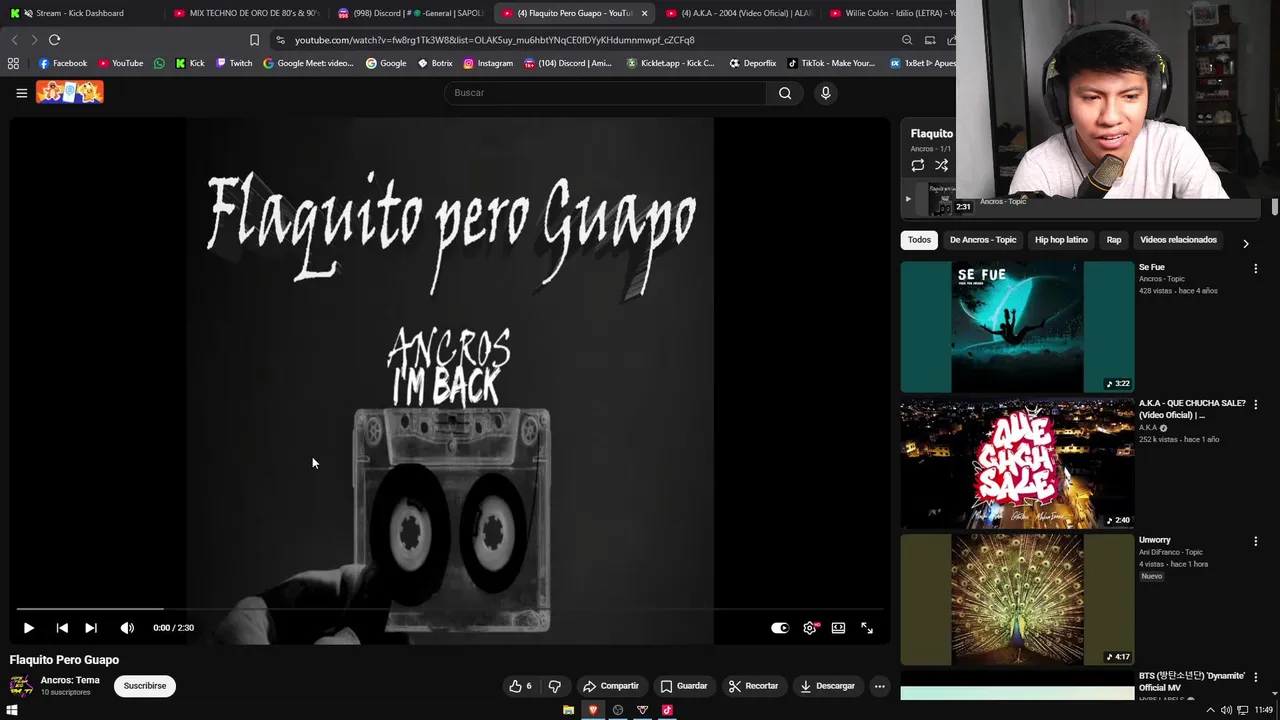Screen dimensions: 1280x720
Task: Click the Recortar button
Action: [753, 686]
